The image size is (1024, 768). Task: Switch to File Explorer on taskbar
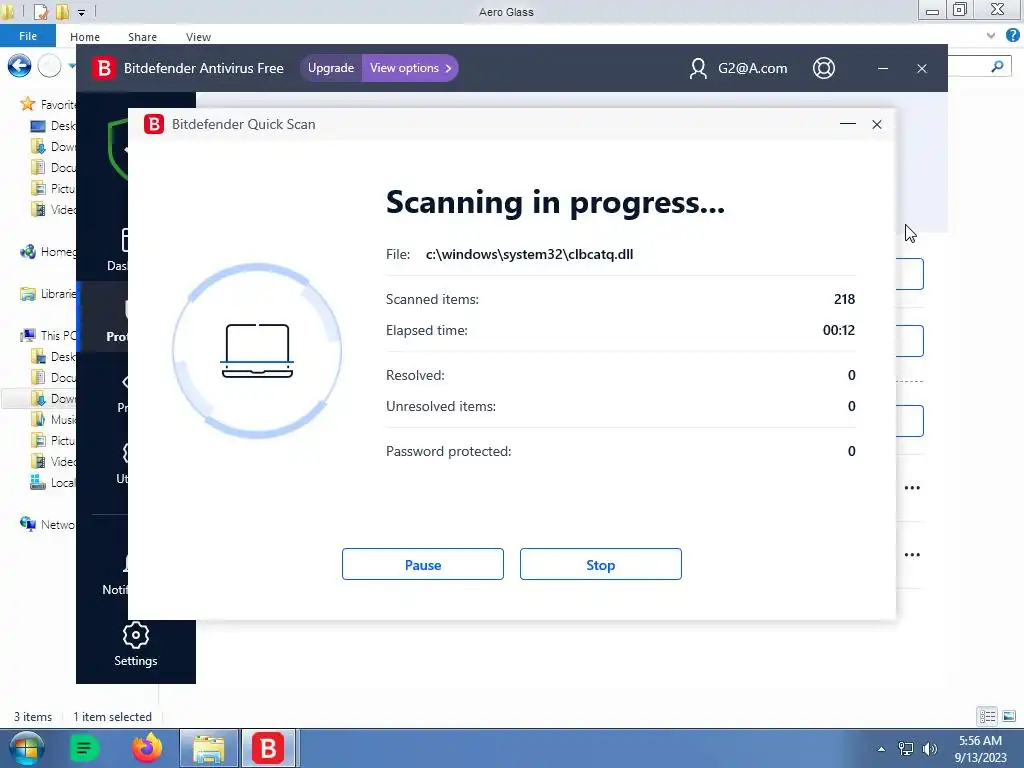[208, 748]
